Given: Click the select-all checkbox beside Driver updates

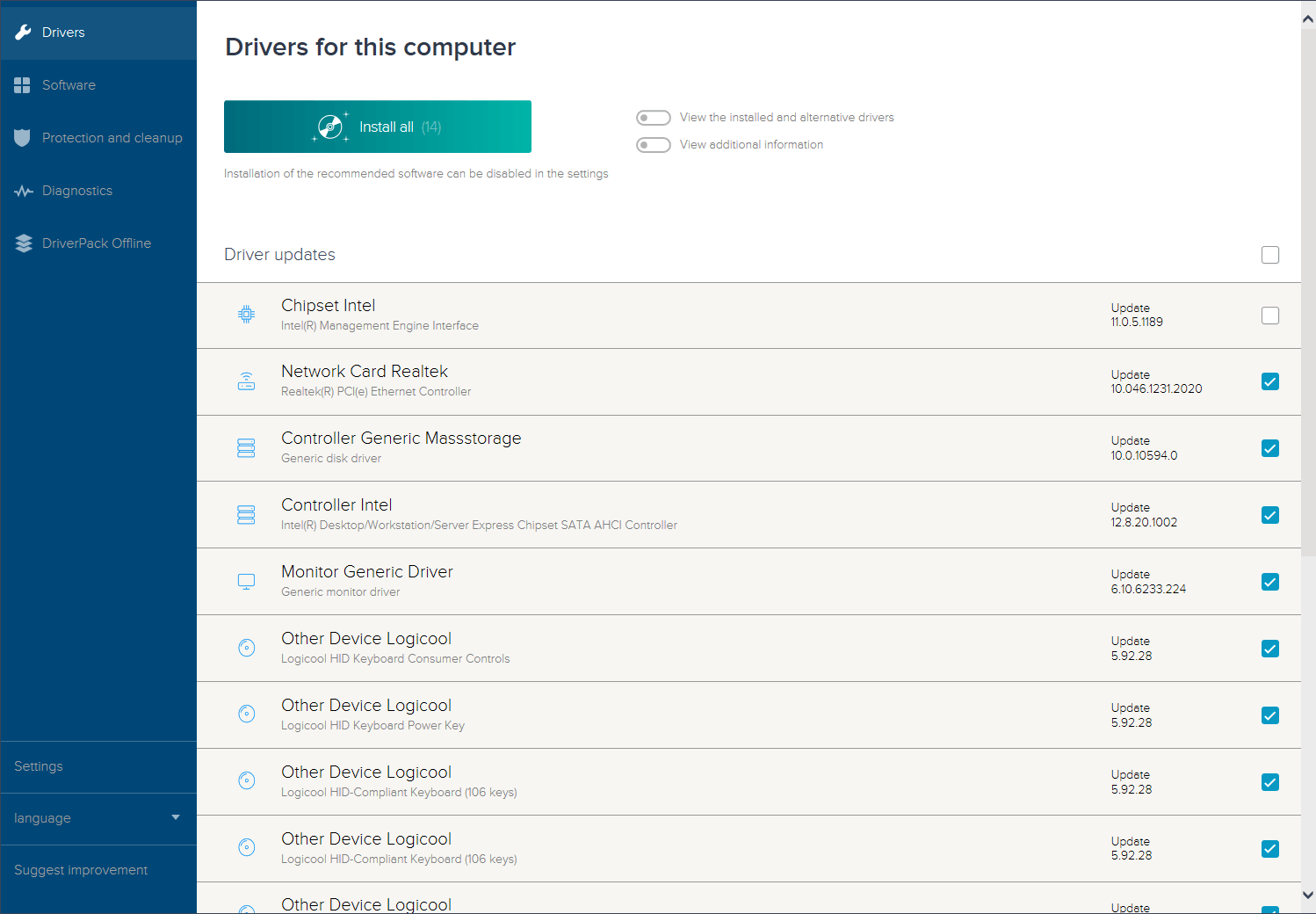Looking at the screenshot, I should coord(1270,255).
